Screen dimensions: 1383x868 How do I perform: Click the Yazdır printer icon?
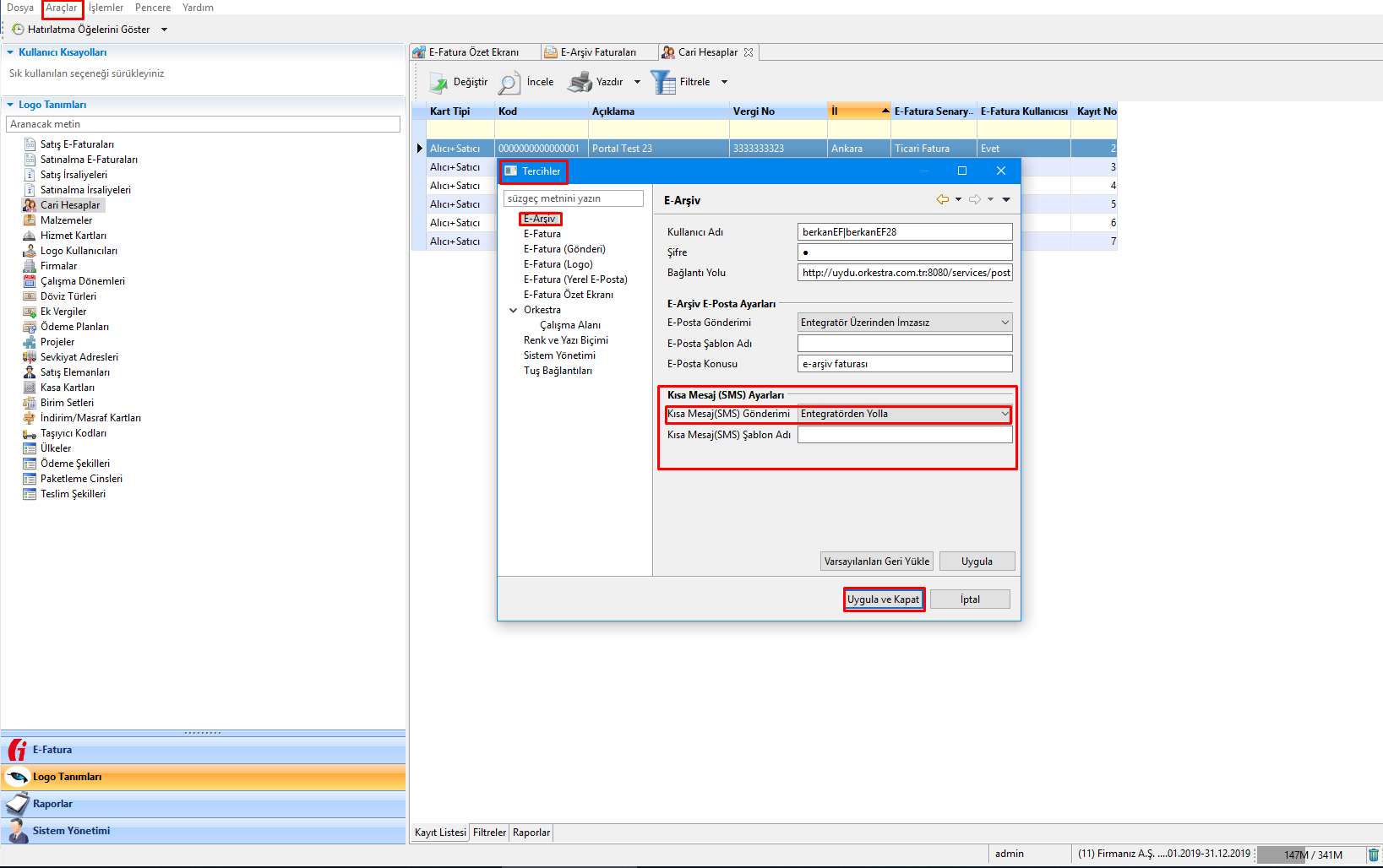pos(580,83)
